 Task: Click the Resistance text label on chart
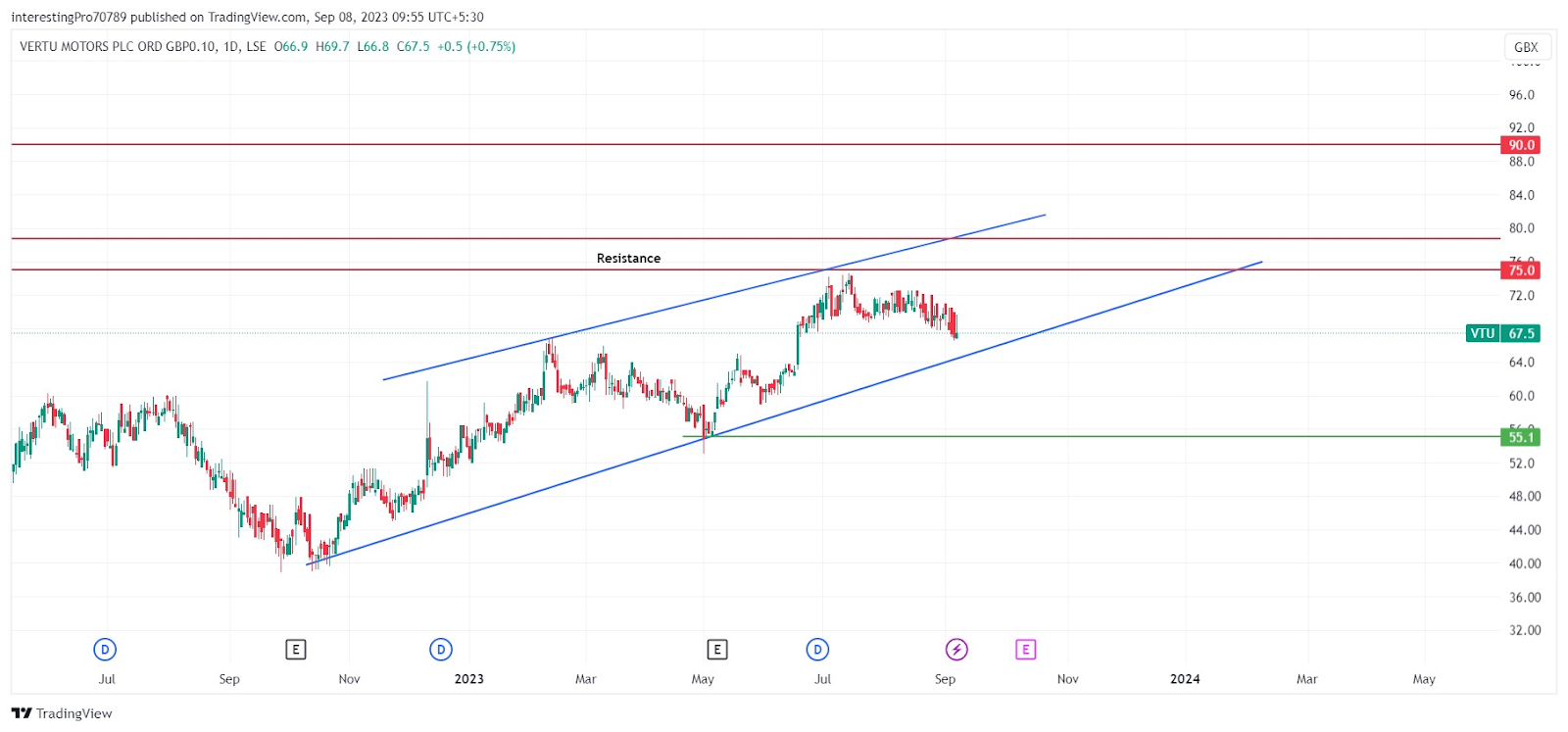pyautogui.click(x=628, y=259)
